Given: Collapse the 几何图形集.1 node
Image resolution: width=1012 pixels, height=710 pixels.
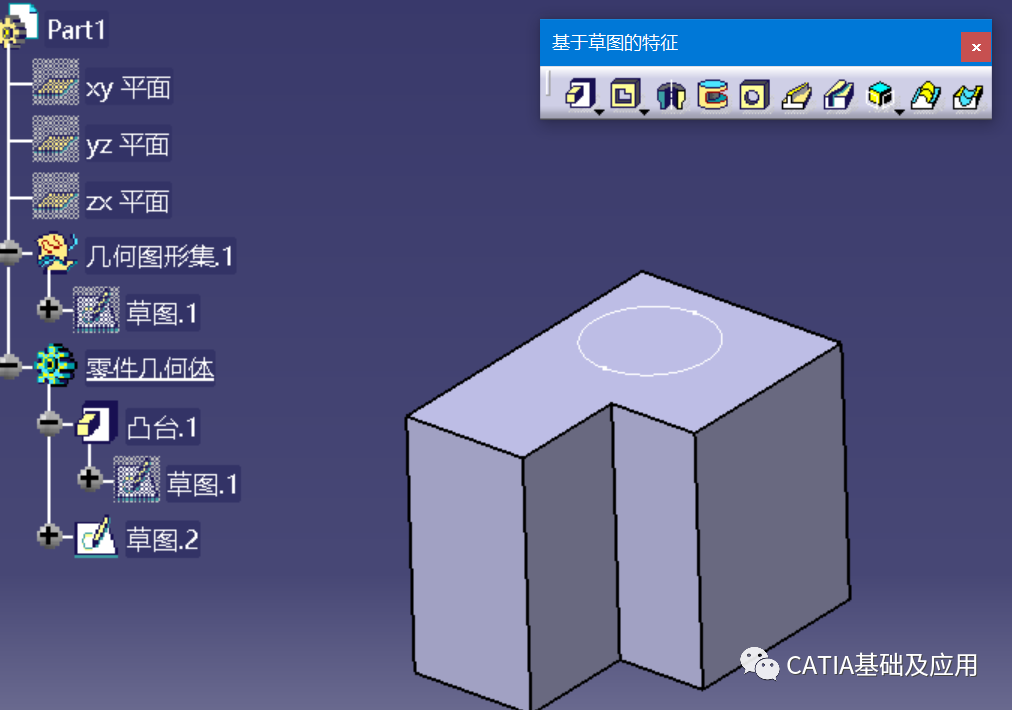Looking at the screenshot, I should point(10,252).
